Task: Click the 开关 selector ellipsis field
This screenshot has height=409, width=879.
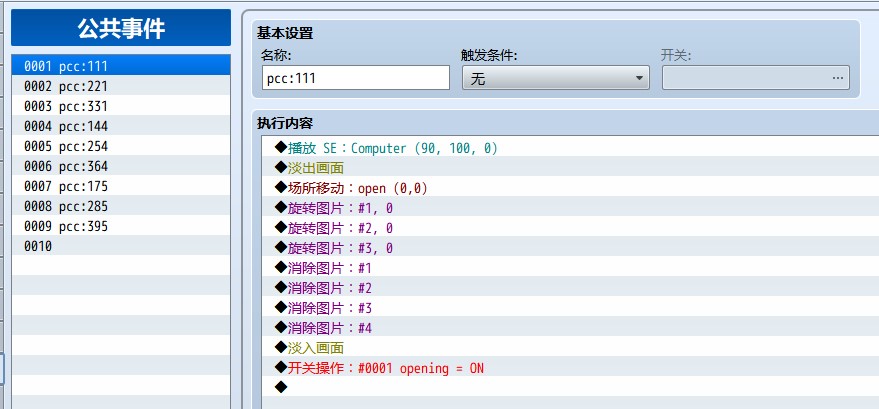Action: tap(756, 78)
